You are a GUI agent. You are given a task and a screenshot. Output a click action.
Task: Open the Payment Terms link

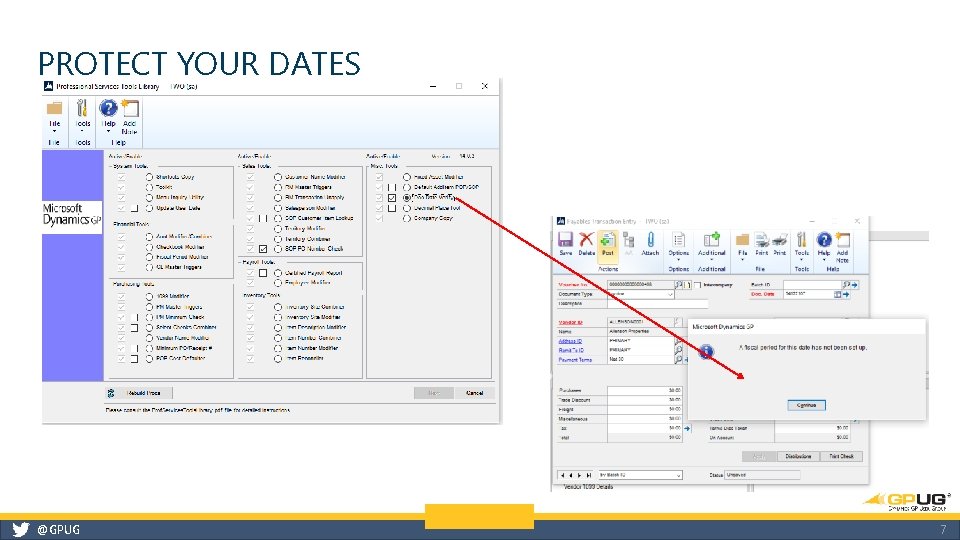(x=575, y=360)
